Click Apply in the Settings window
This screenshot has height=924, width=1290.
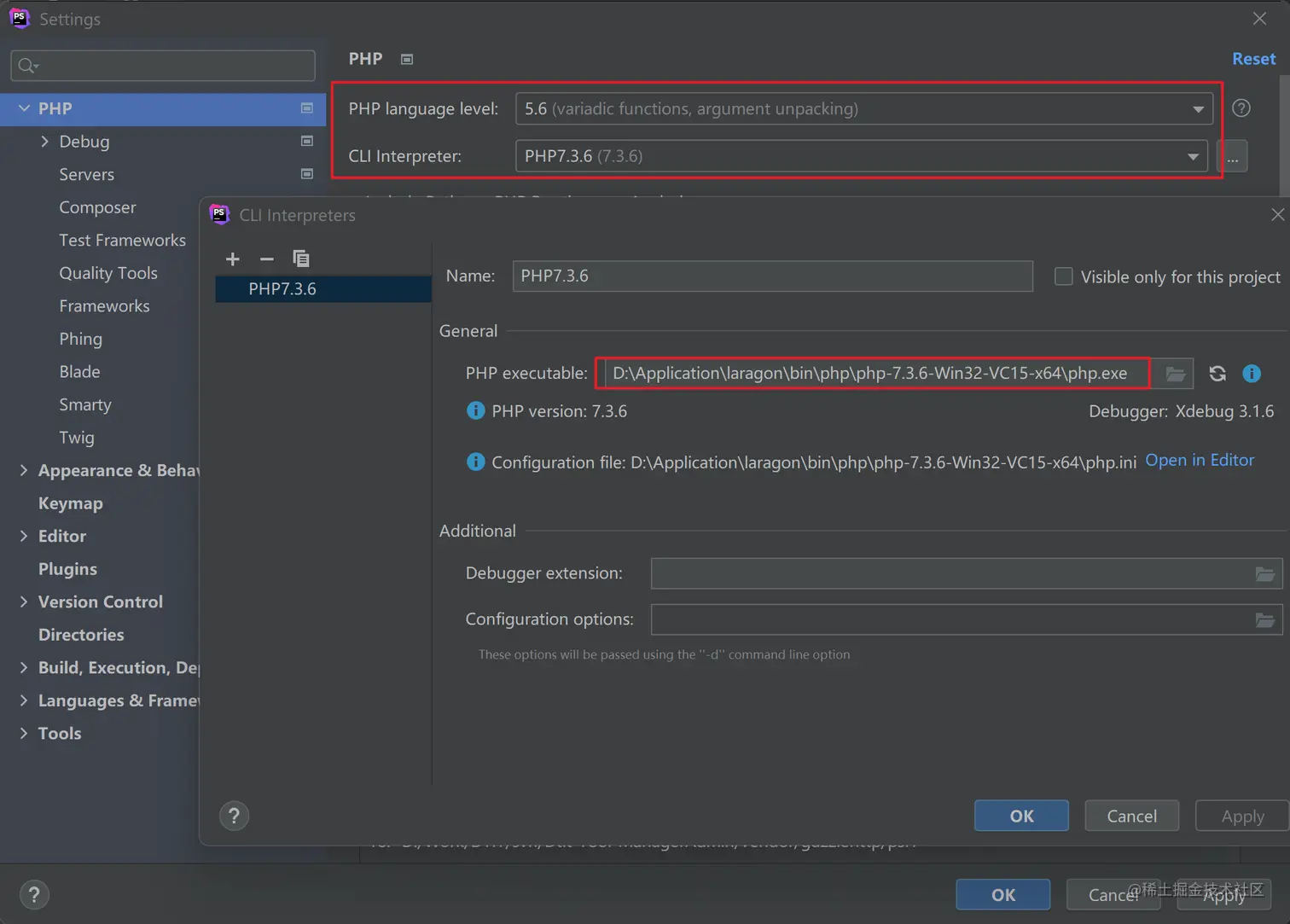tap(1223, 894)
